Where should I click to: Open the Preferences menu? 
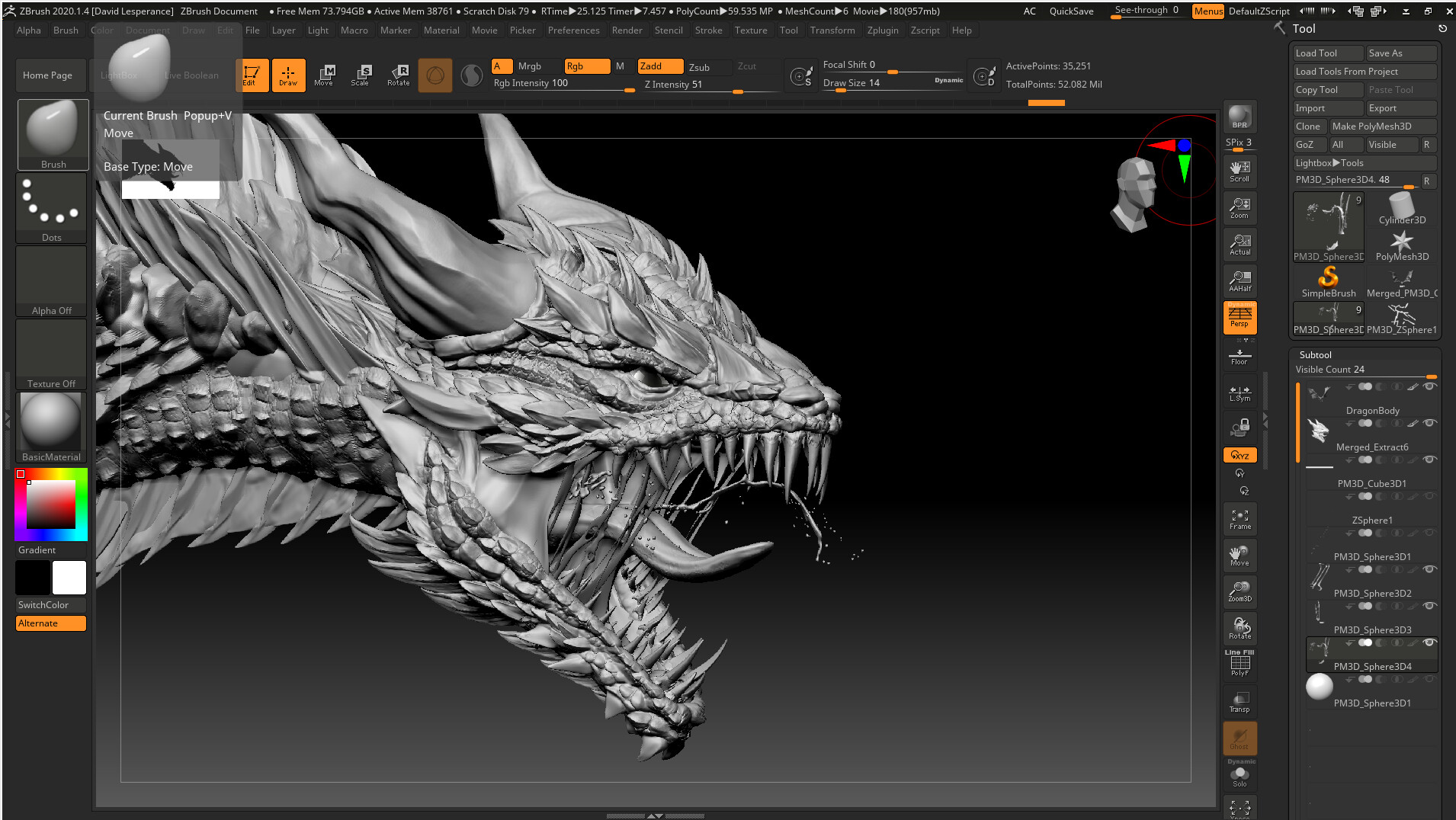[x=573, y=30]
